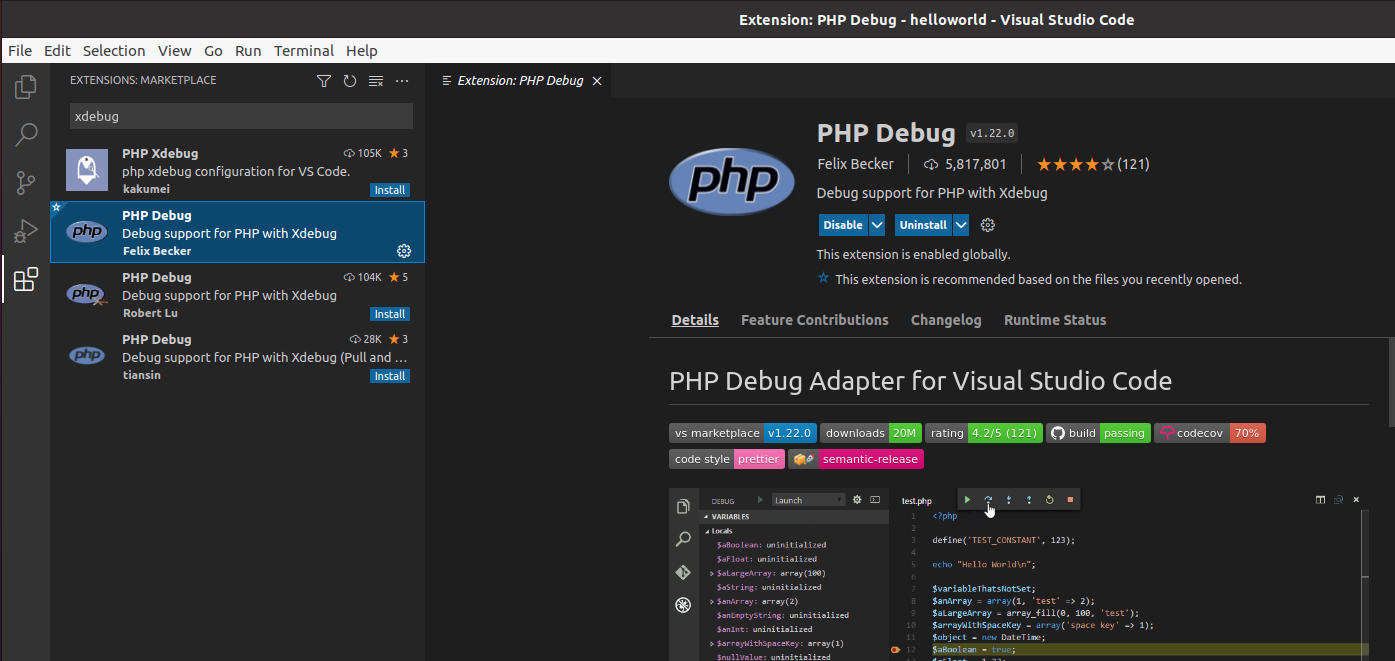1395x661 pixels.
Task: Click the debugger screenshot in the readme
Action: [x=1017, y=574]
